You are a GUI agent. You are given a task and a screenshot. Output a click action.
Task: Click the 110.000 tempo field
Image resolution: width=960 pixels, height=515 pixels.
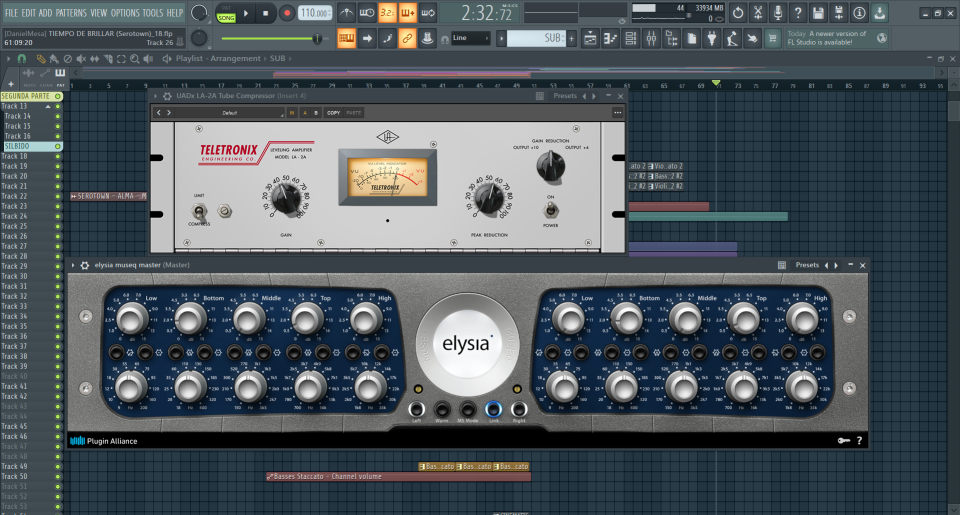[x=315, y=13]
